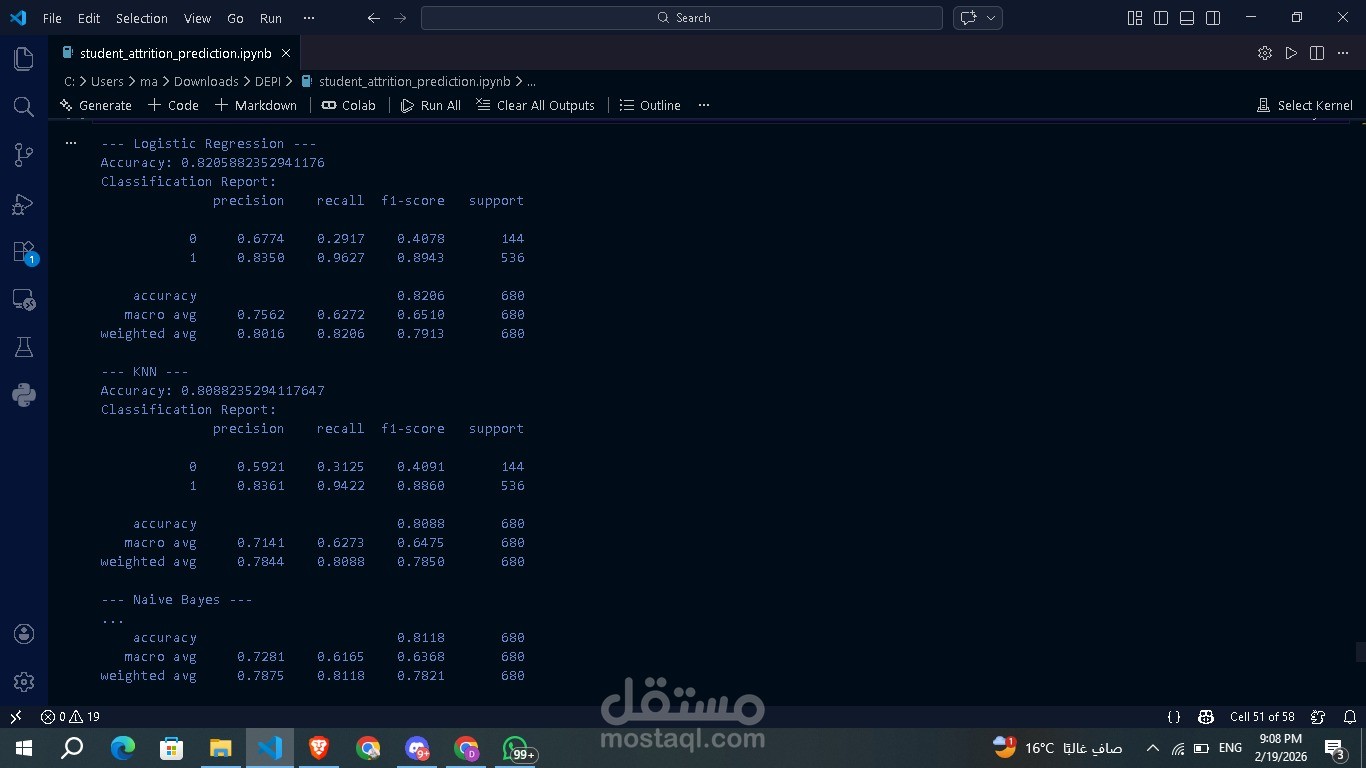Toggle the Search view in activity bar
The height and width of the screenshot is (768, 1366).
click(23, 107)
